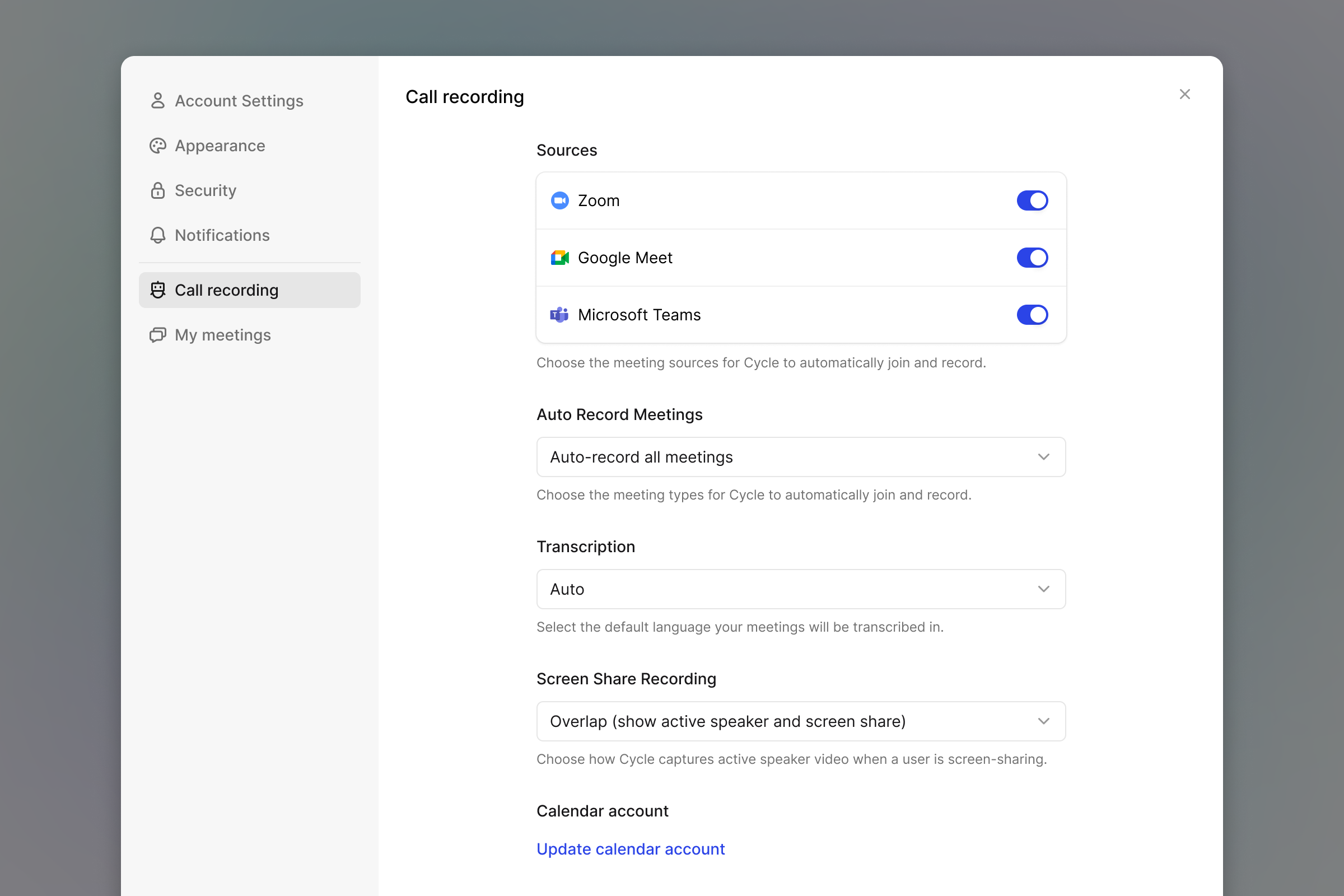Click the Call recording robot icon

pyautogui.click(x=158, y=290)
